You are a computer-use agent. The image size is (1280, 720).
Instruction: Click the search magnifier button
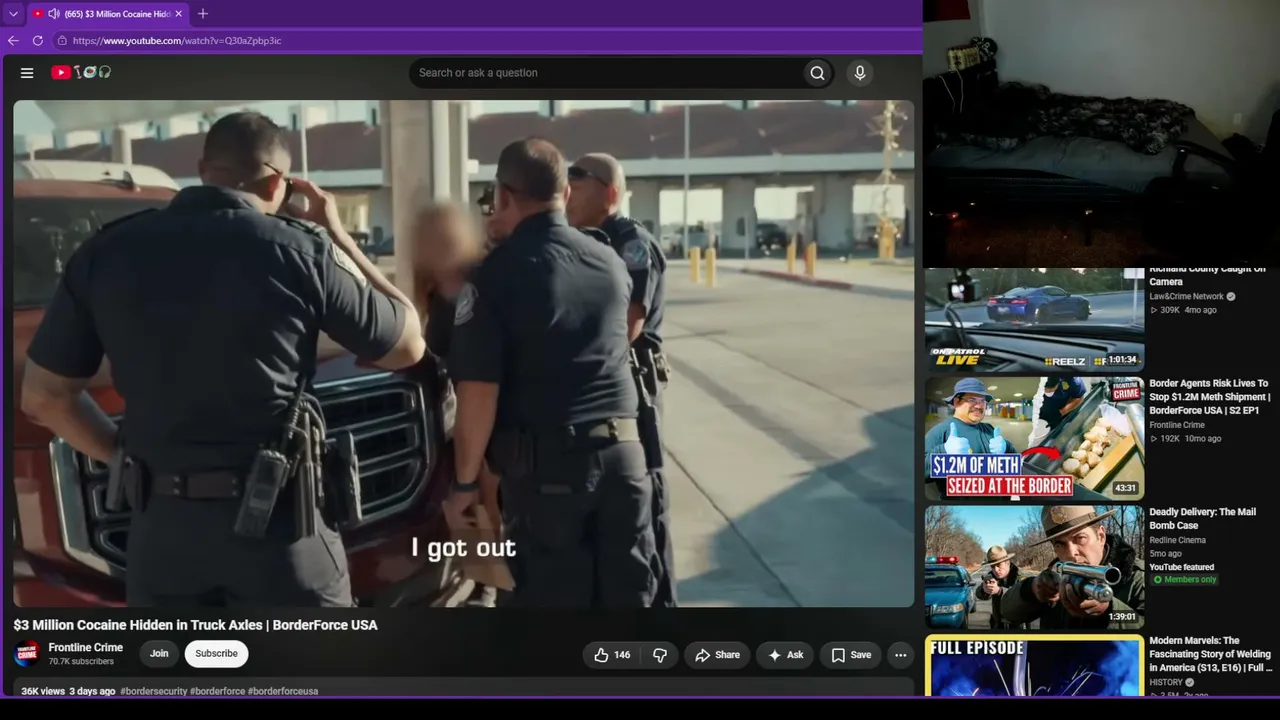pos(817,73)
